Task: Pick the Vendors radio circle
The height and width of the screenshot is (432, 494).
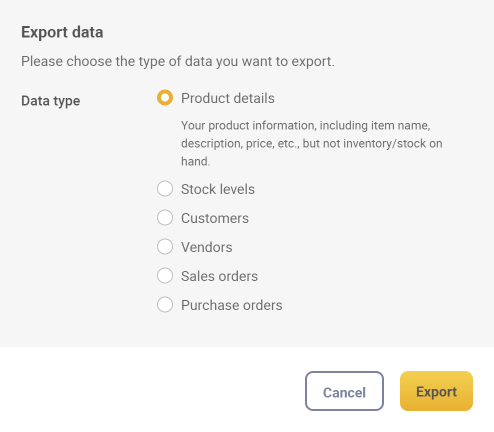Action: 165,247
